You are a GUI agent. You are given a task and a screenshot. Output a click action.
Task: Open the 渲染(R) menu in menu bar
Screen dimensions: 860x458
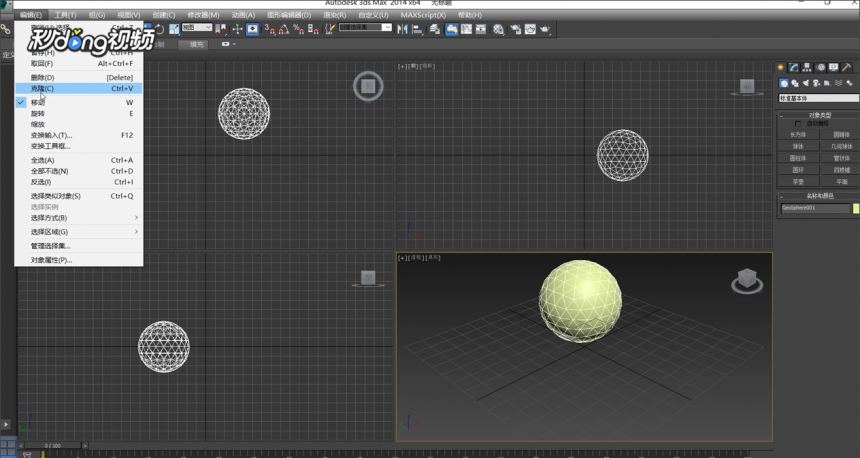pos(334,15)
